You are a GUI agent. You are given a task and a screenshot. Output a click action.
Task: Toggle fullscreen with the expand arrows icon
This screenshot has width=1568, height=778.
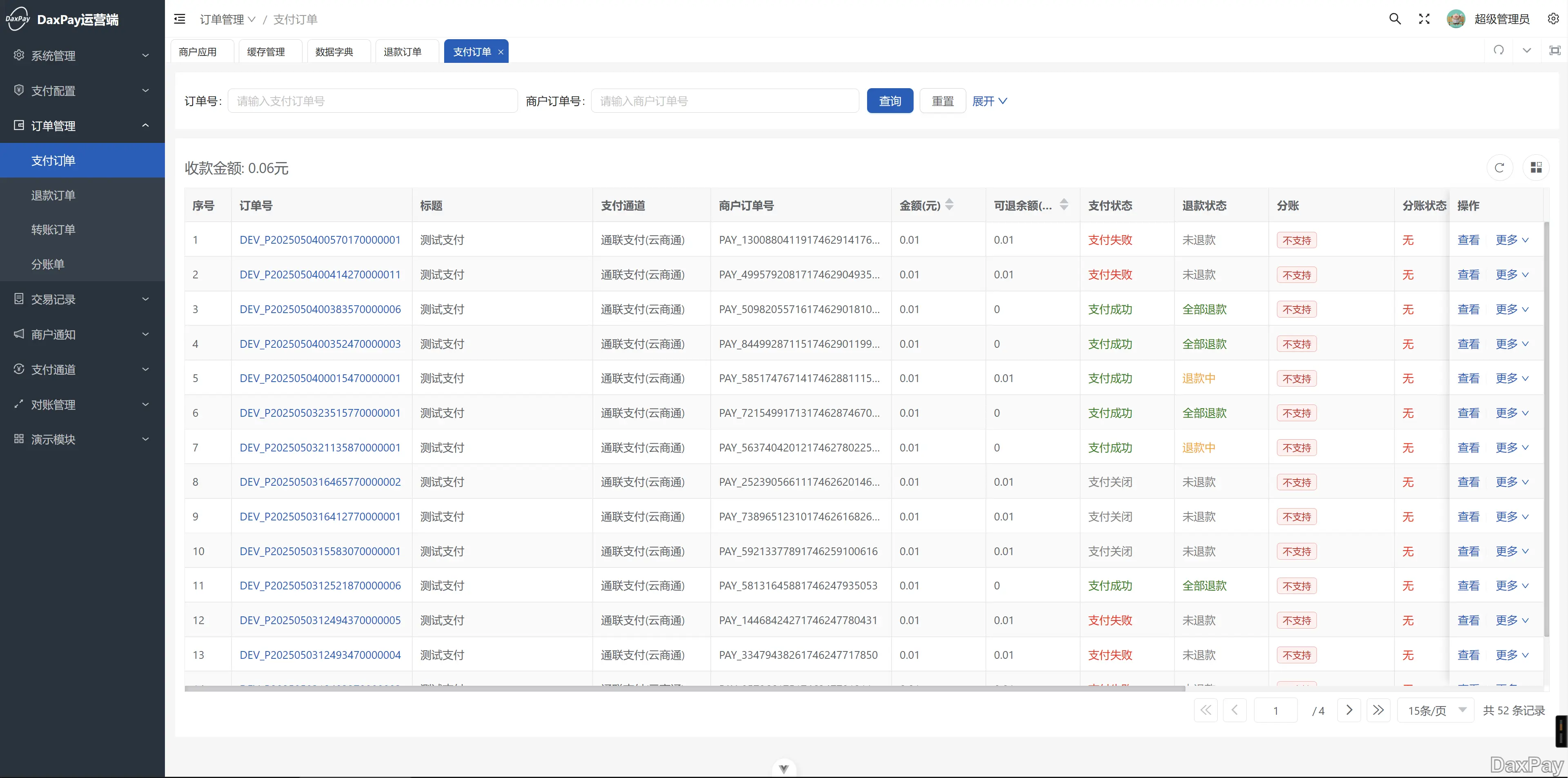(x=1424, y=19)
